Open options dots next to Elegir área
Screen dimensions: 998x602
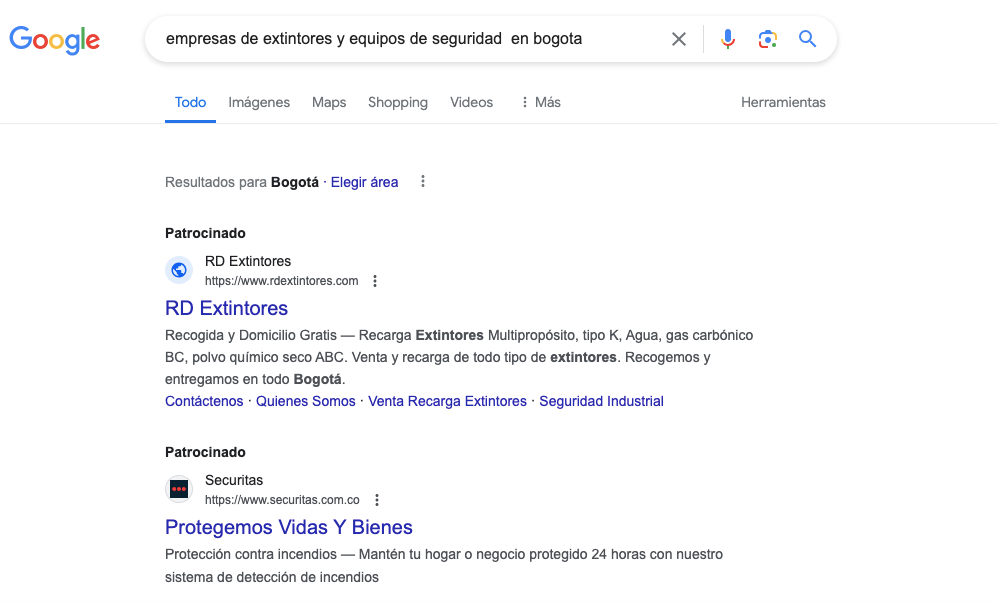[423, 181]
